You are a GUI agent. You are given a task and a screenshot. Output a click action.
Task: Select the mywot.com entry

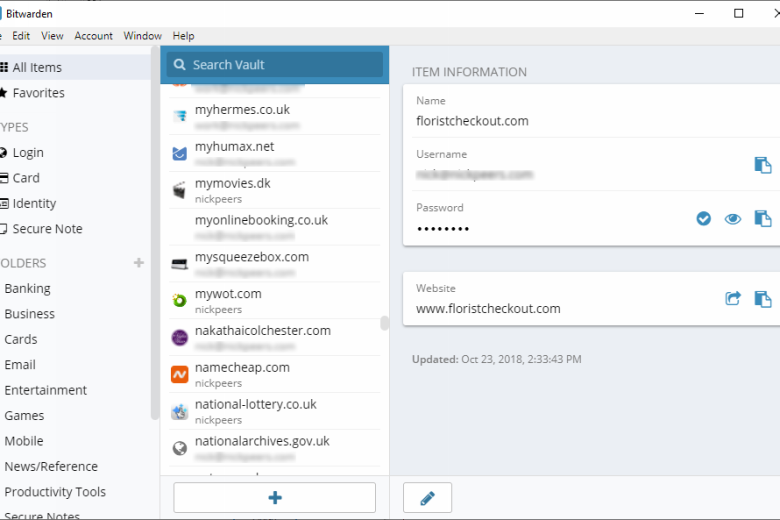pos(275,301)
